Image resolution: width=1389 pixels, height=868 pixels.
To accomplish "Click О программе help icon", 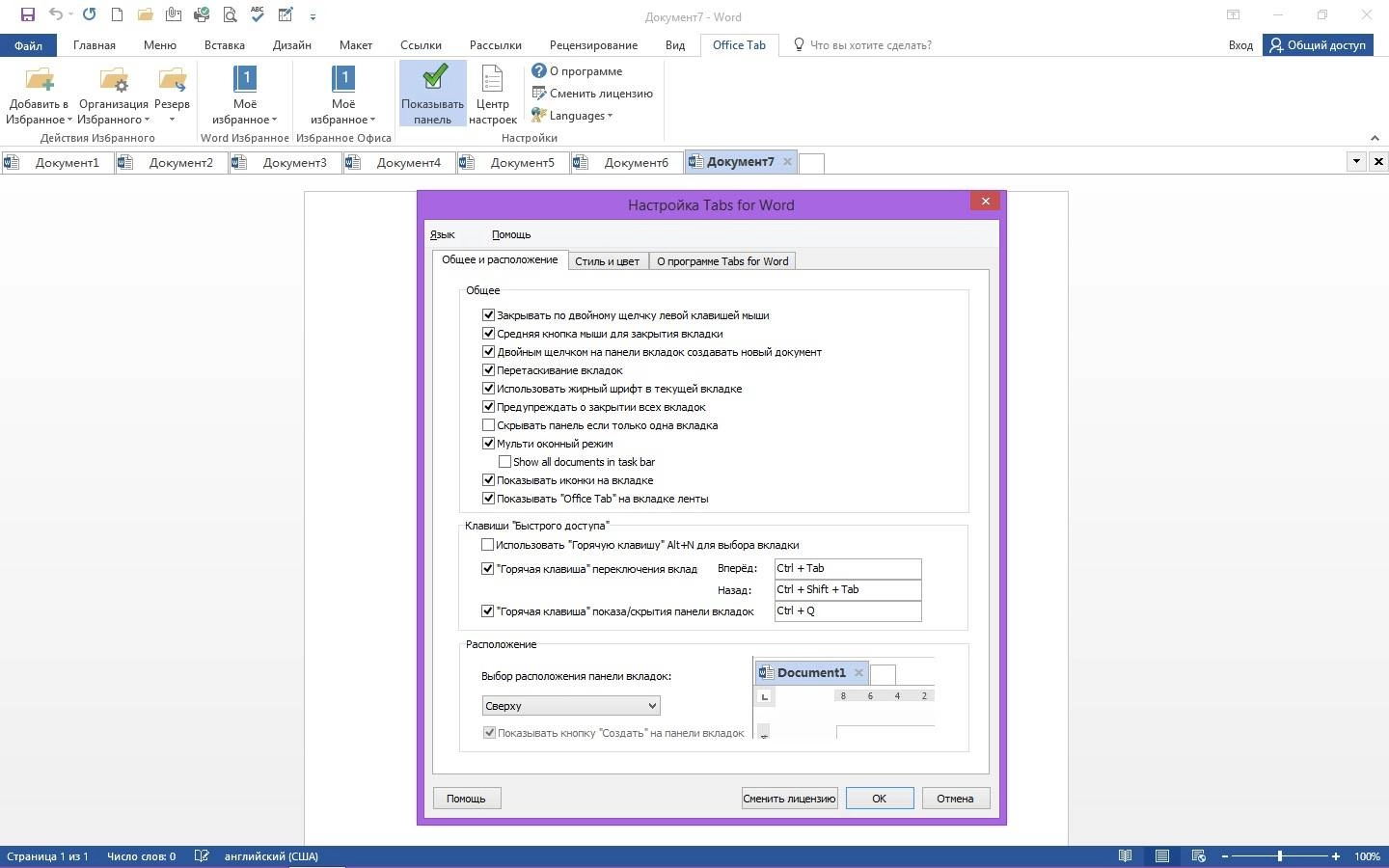I will pos(539,70).
